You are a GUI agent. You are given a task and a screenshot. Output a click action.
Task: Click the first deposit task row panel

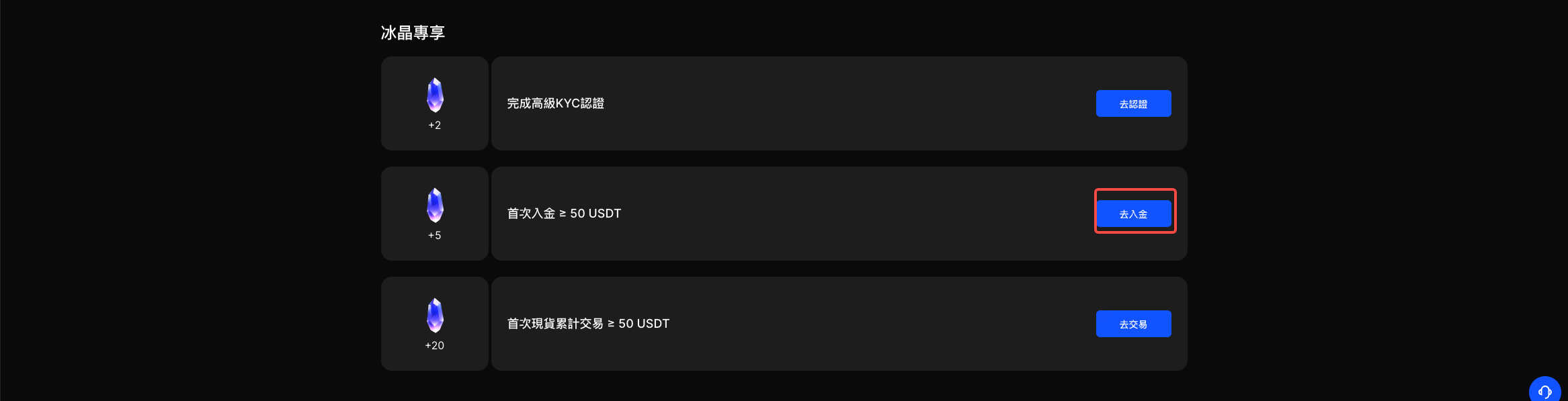click(x=840, y=214)
